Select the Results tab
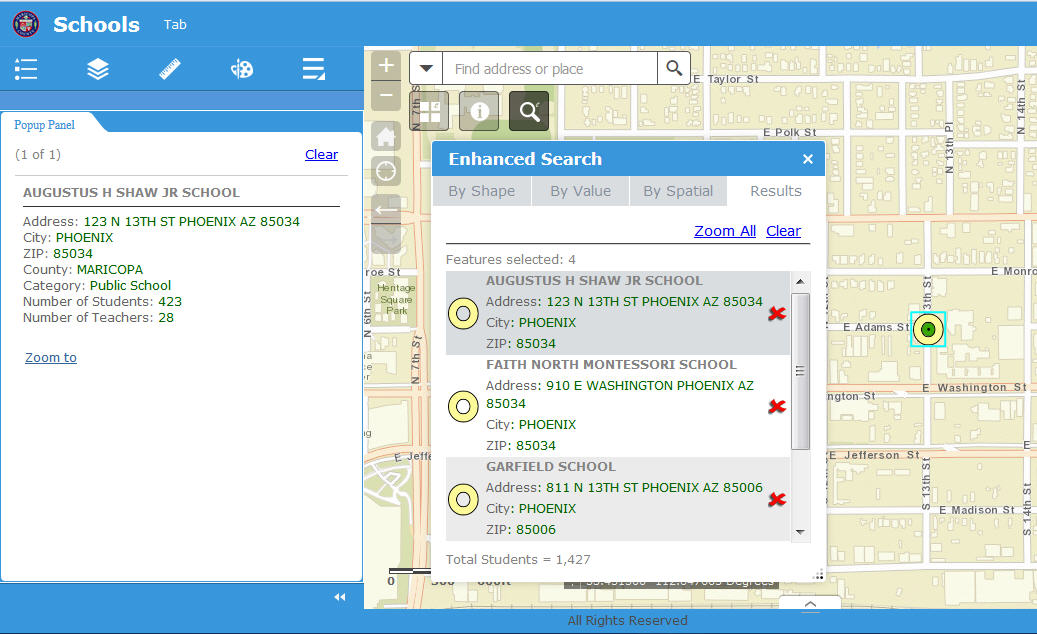This screenshot has height=634, width=1037. pos(776,191)
